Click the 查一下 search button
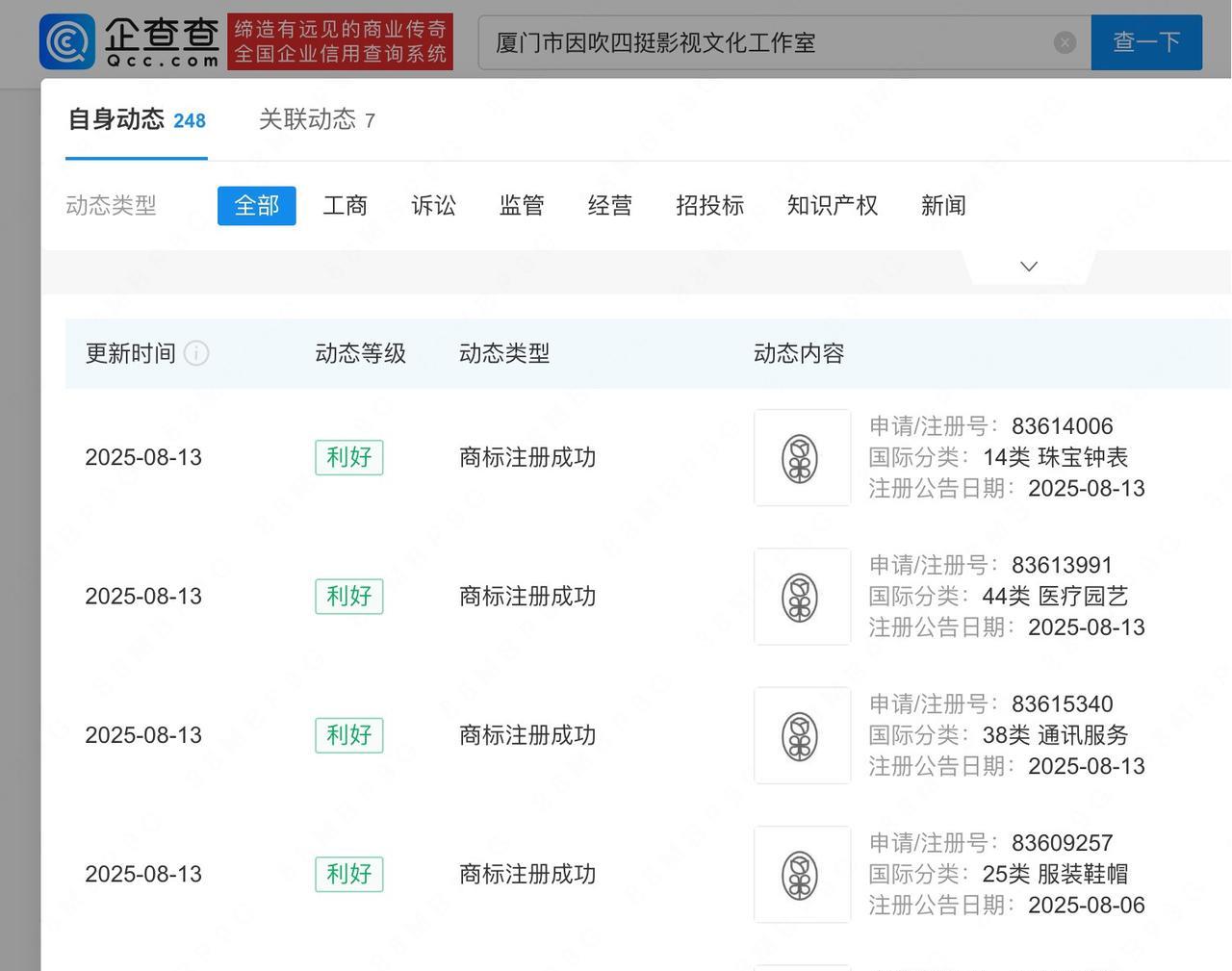 click(x=1145, y=42)
